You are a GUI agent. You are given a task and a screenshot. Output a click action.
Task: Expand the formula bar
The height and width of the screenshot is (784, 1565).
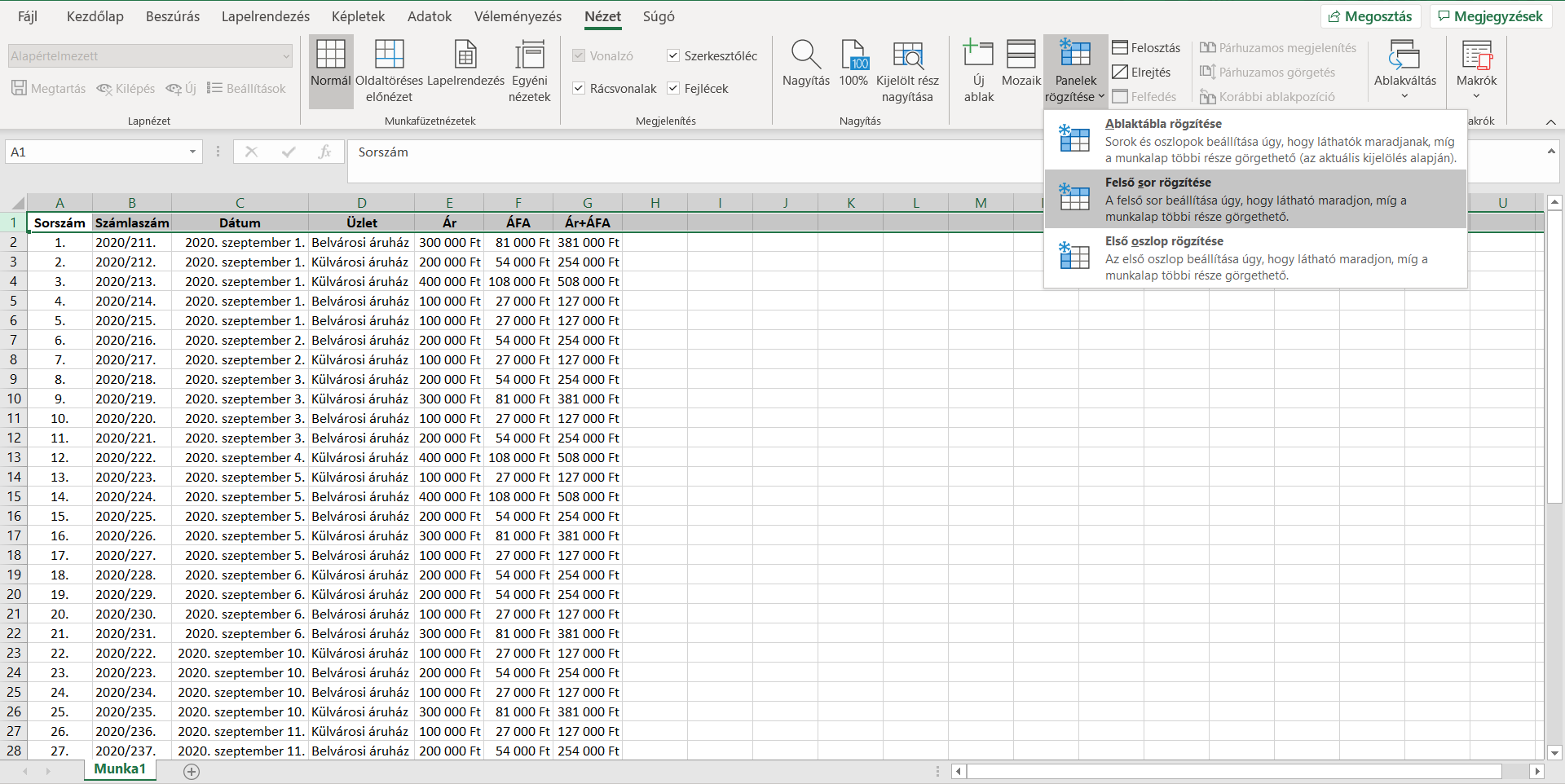tap(1550, 152)
